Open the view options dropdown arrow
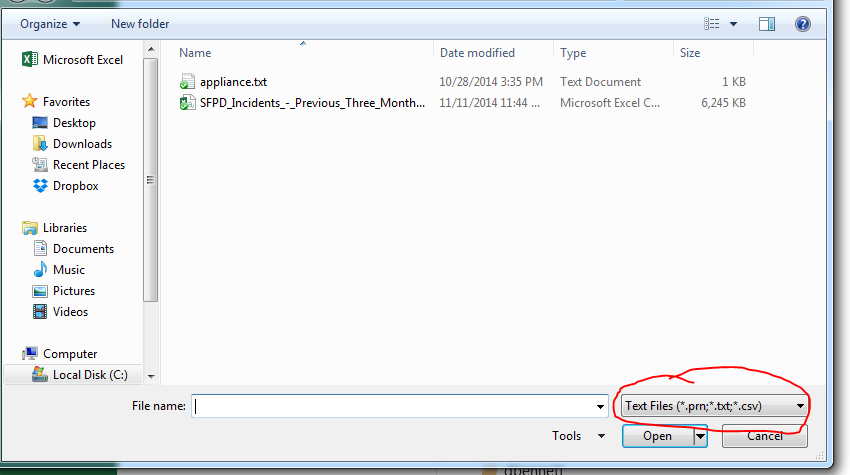This screenshot has height=475, width=850. [733, 24]
